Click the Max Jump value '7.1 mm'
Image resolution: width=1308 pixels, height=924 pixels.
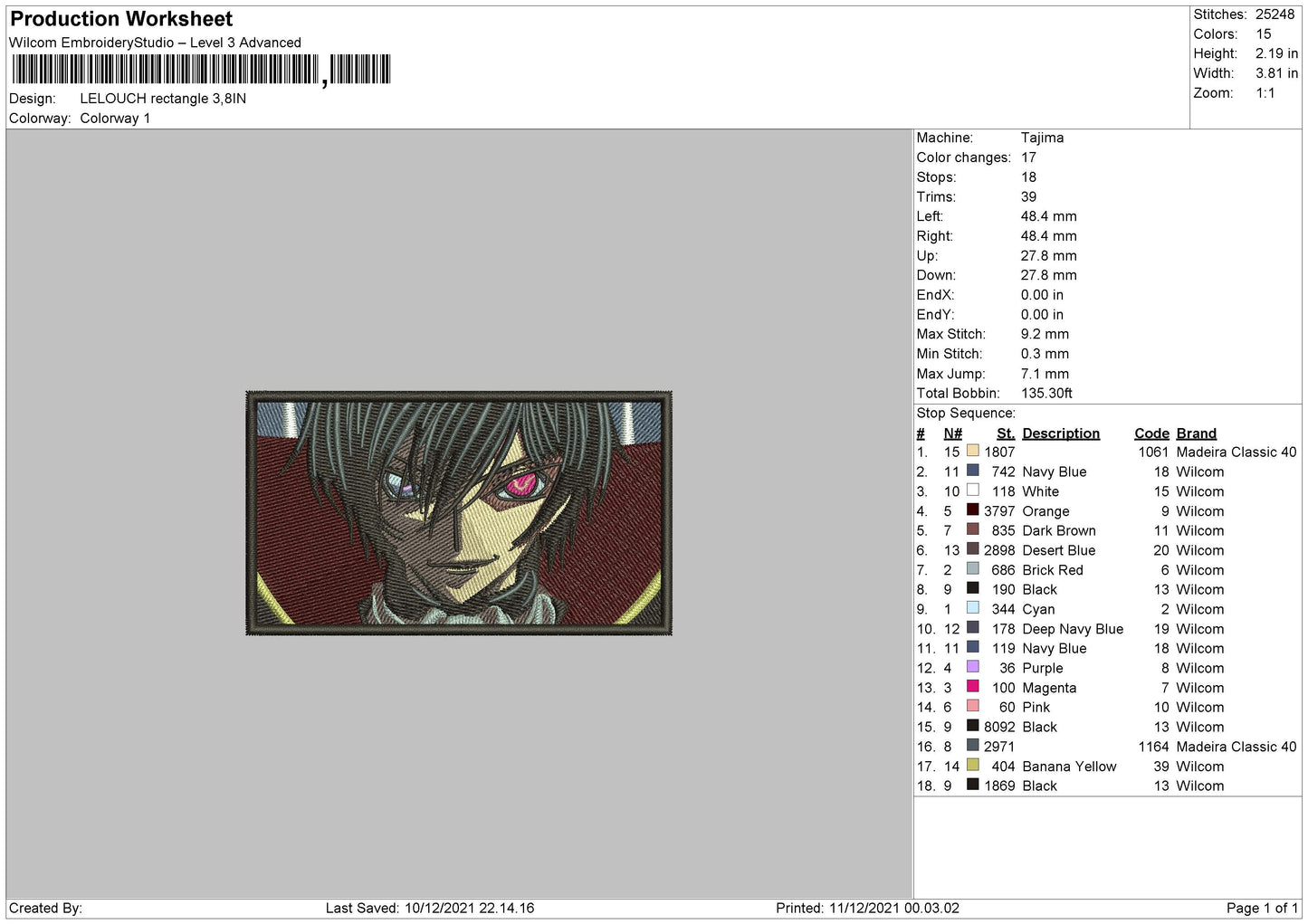[1045, 374]
